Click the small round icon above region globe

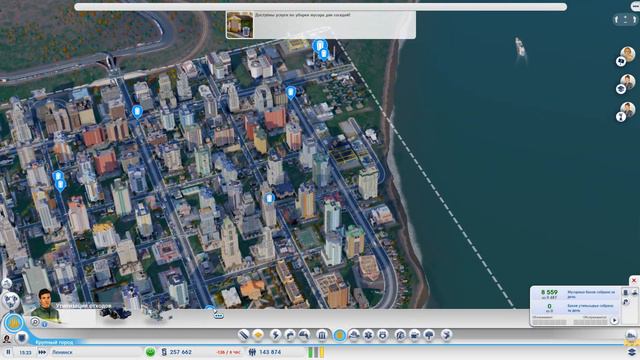point(7,283)
